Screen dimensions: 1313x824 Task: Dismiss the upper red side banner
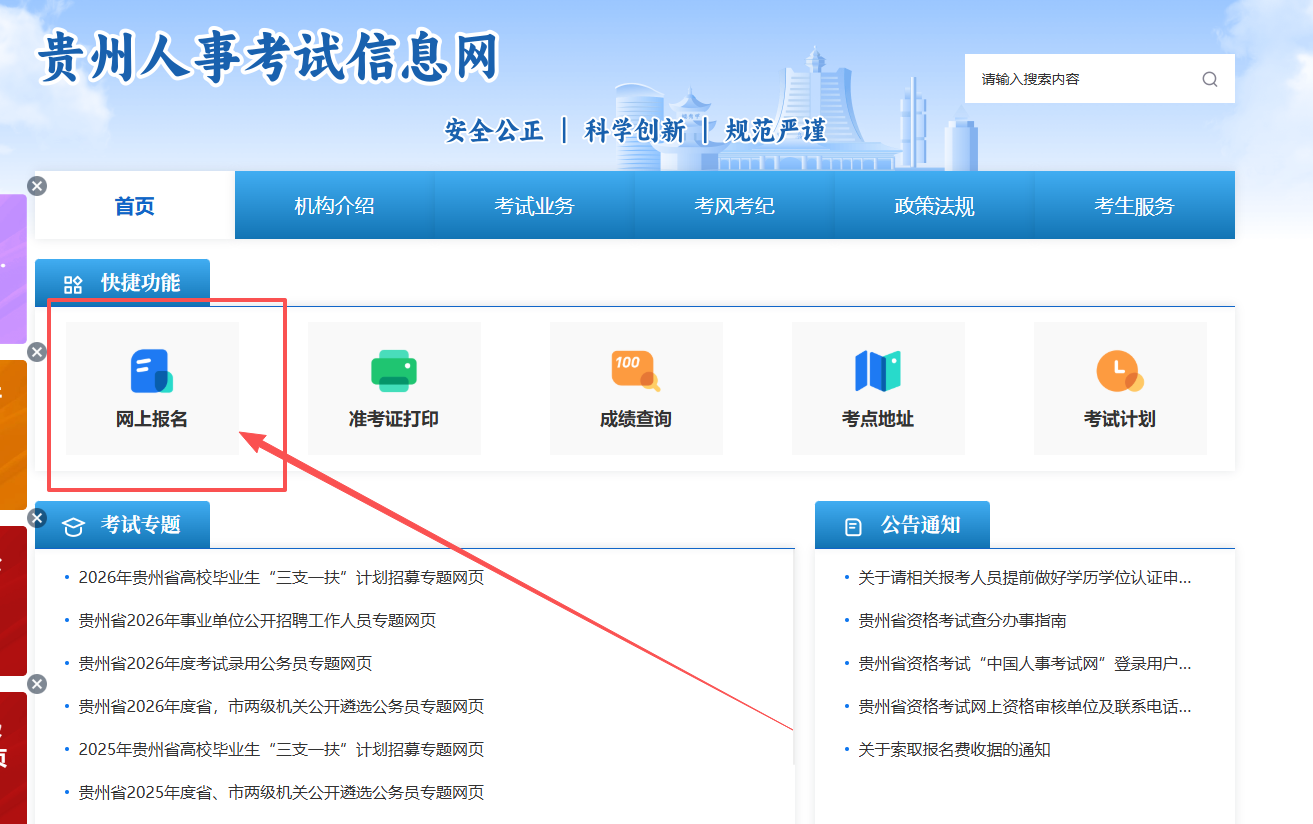pyautogui.click(x=37, y=518)
